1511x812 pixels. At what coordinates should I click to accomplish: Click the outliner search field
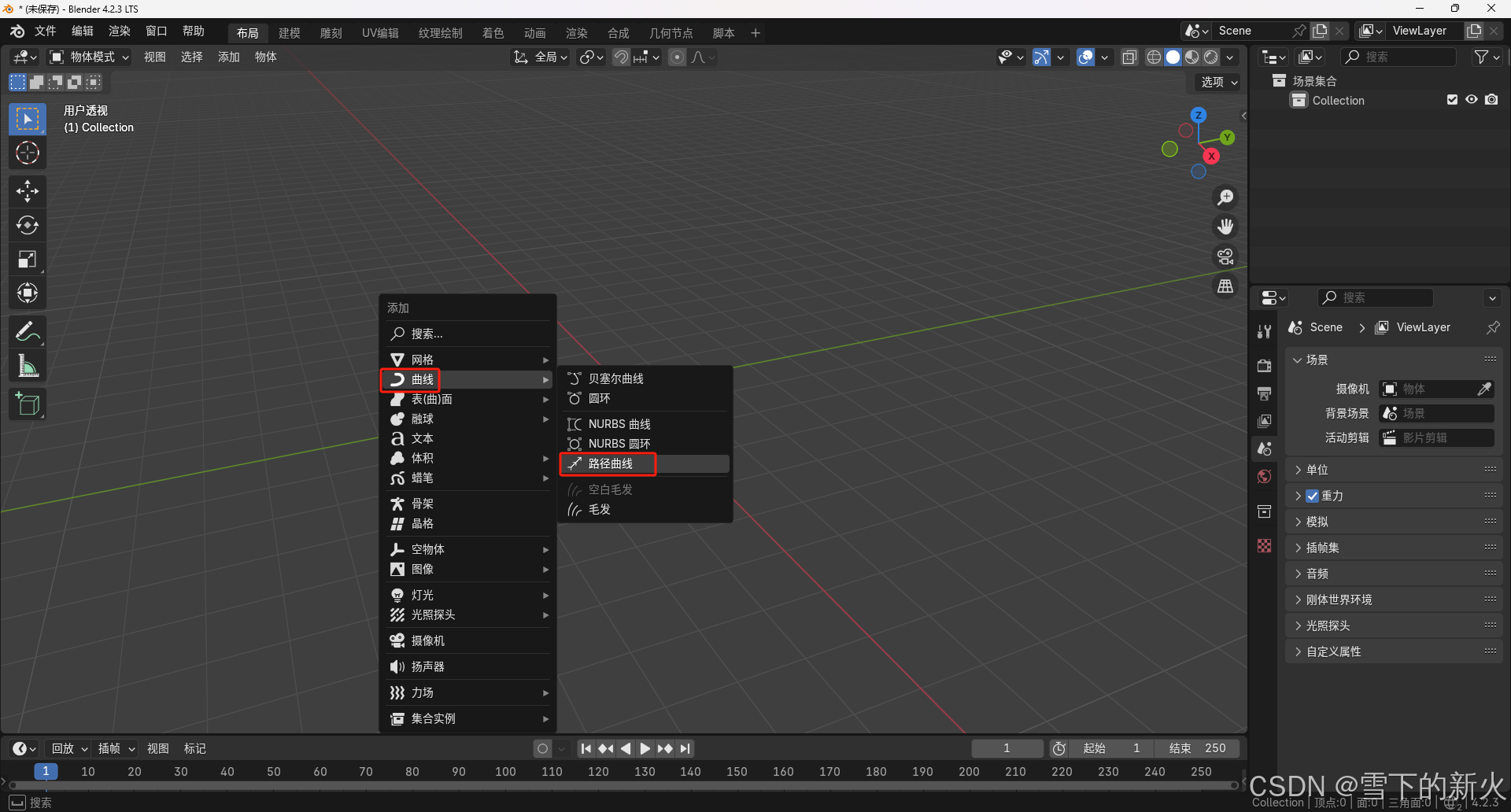click(1399, 57)
